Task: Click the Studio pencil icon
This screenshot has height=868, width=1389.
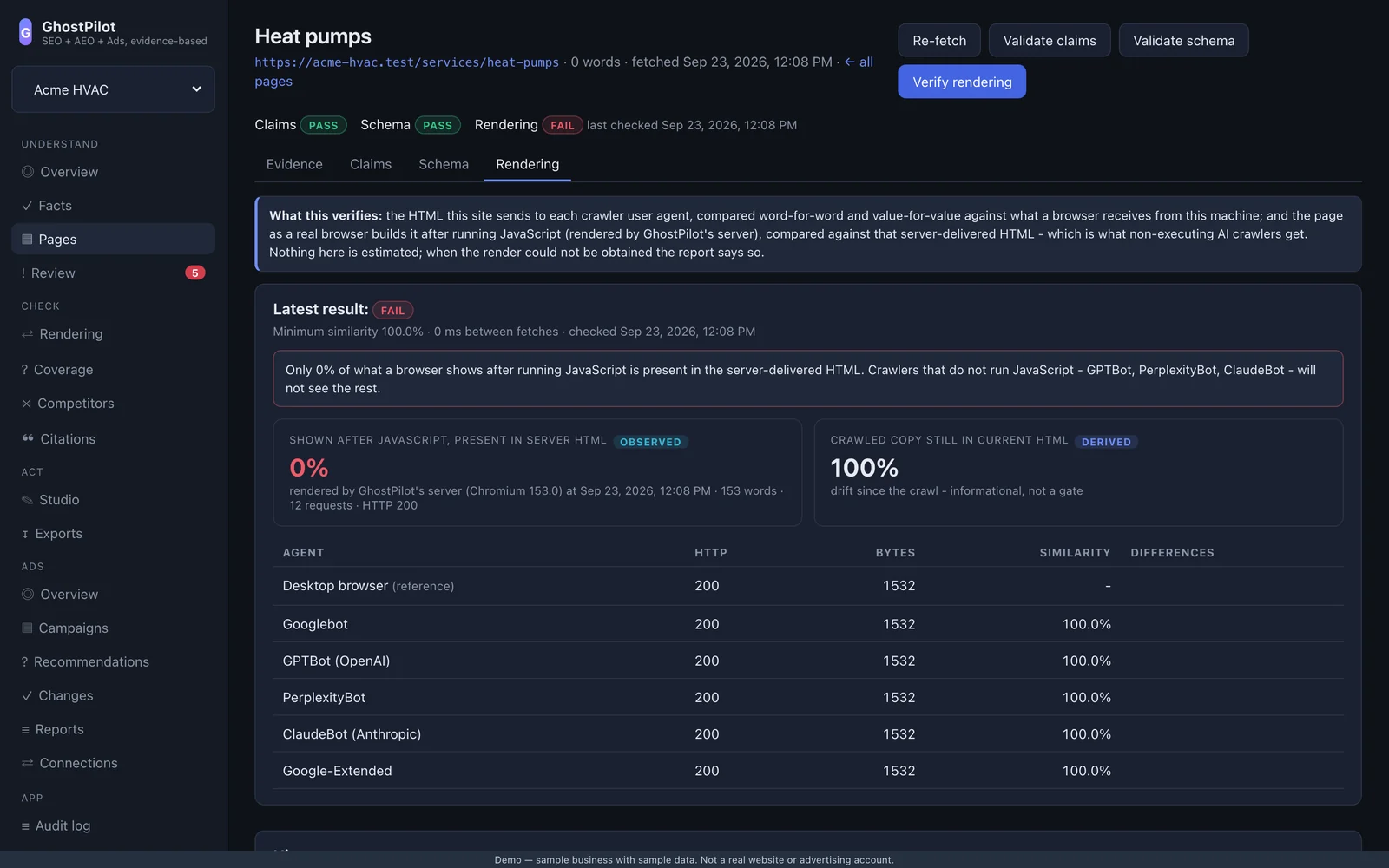Action: tap(28, 500)
